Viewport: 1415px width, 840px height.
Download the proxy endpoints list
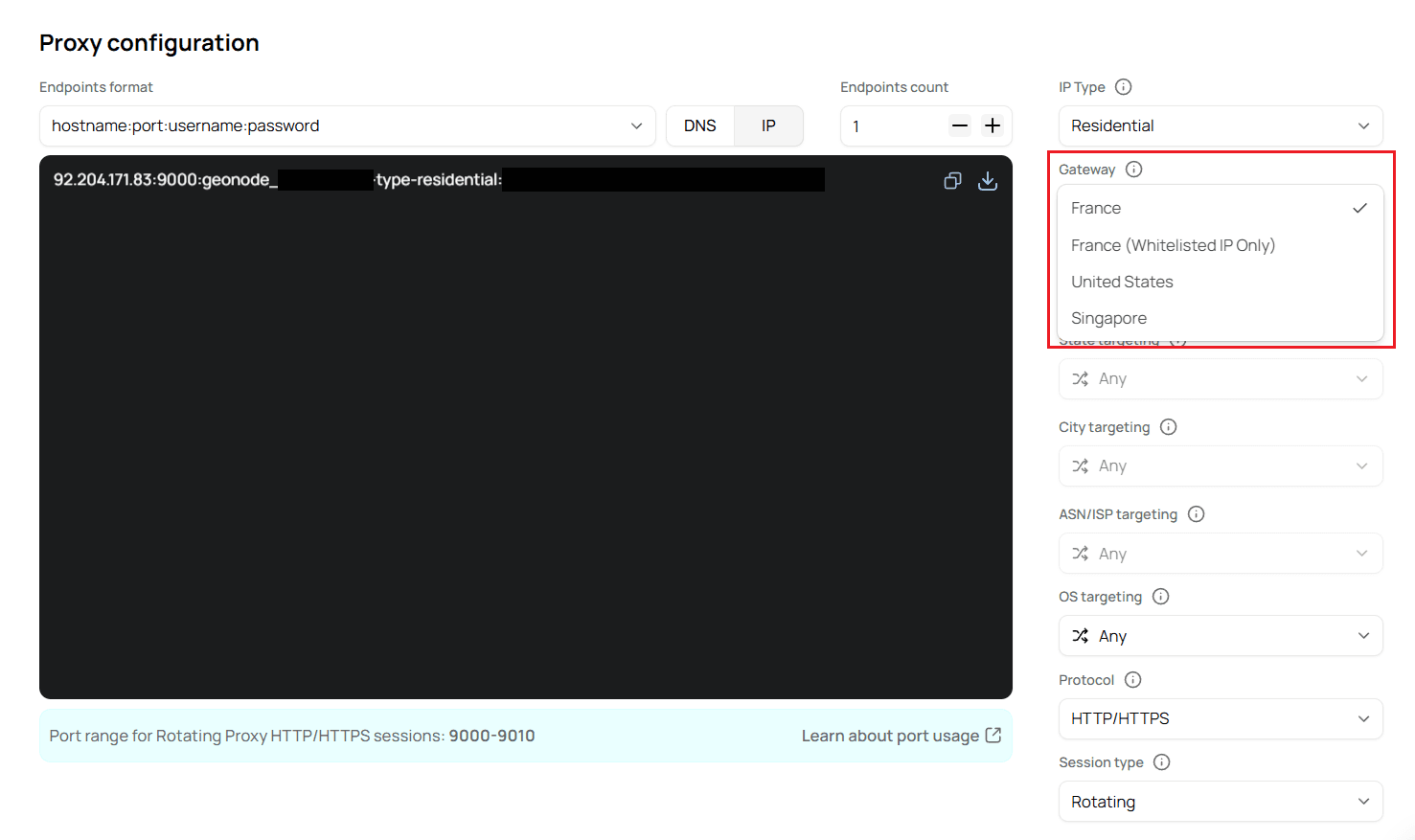pyautogui.click(x=988, y=181)
